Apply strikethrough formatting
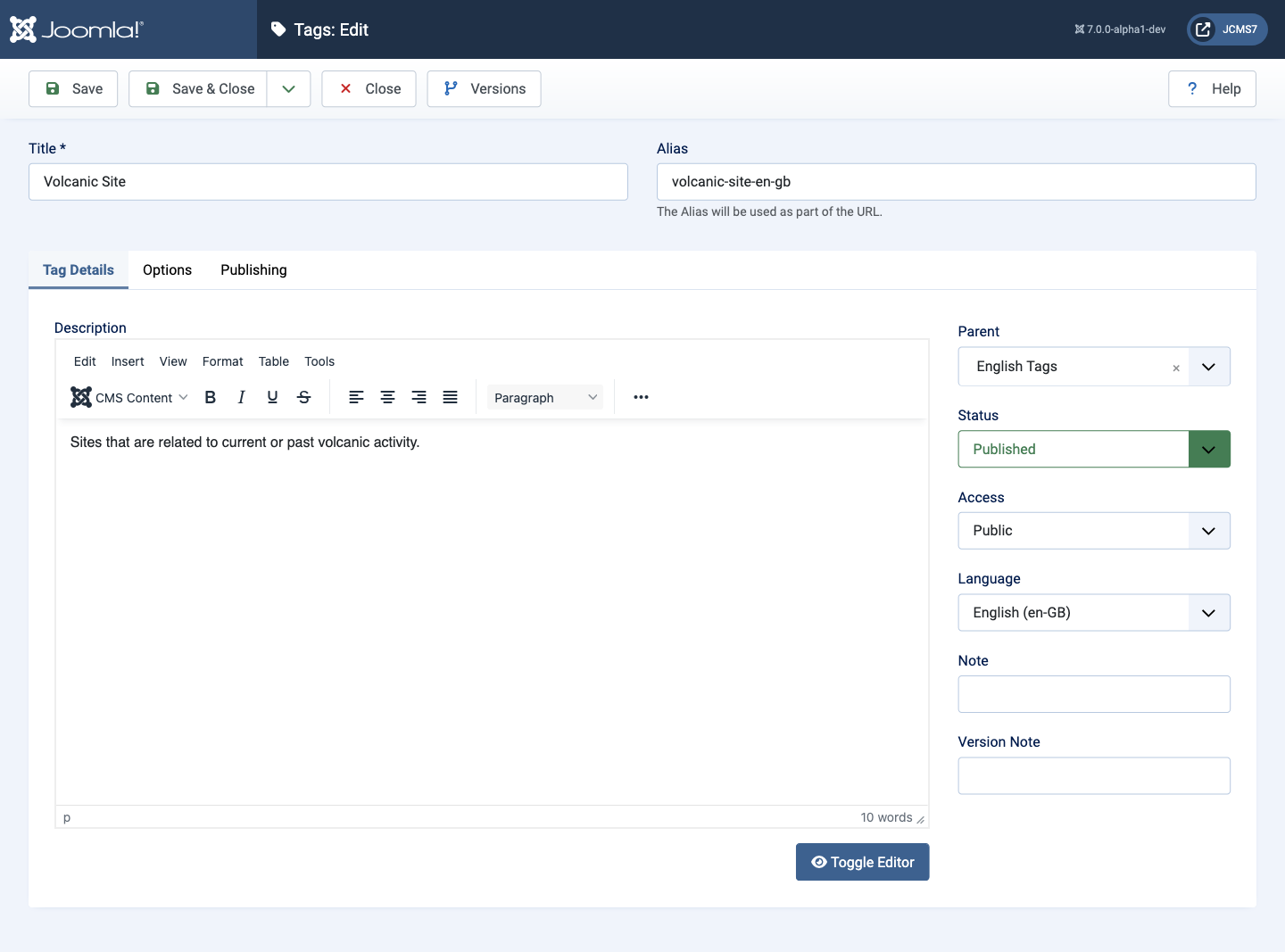Viewport: 1285px width, 952px height. pos(303,397)
